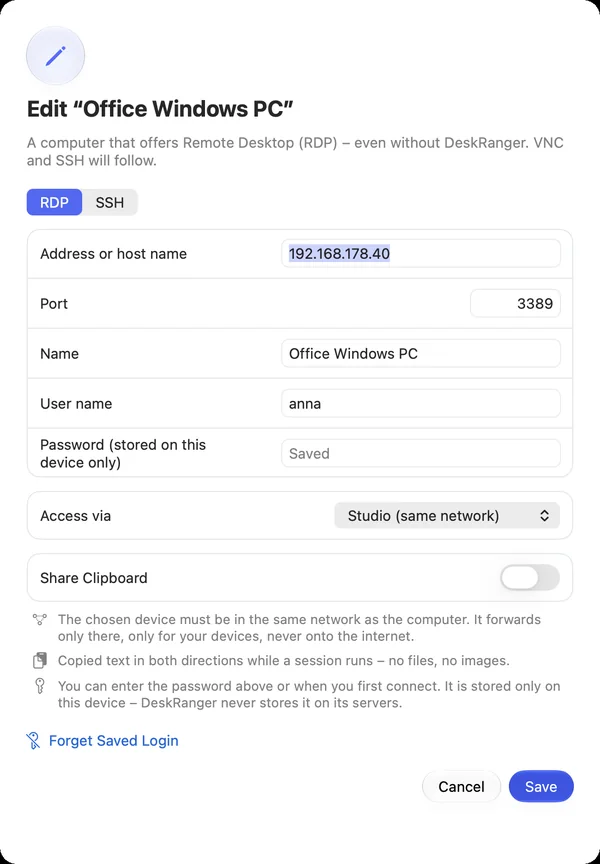Click the "Port" label
This screenshot has height=864, width=600.
(54, 304)
